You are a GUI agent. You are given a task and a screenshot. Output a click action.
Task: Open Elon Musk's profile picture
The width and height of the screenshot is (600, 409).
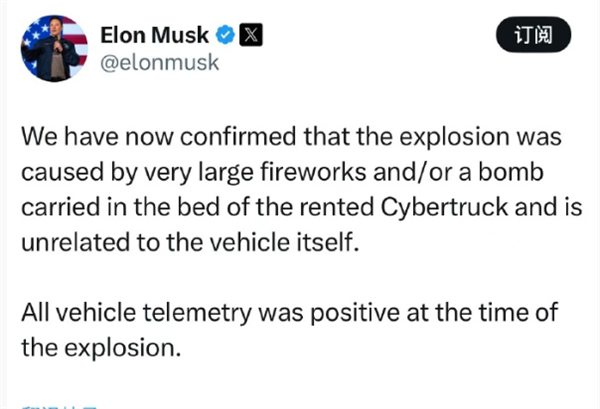[x=52, y=48]
